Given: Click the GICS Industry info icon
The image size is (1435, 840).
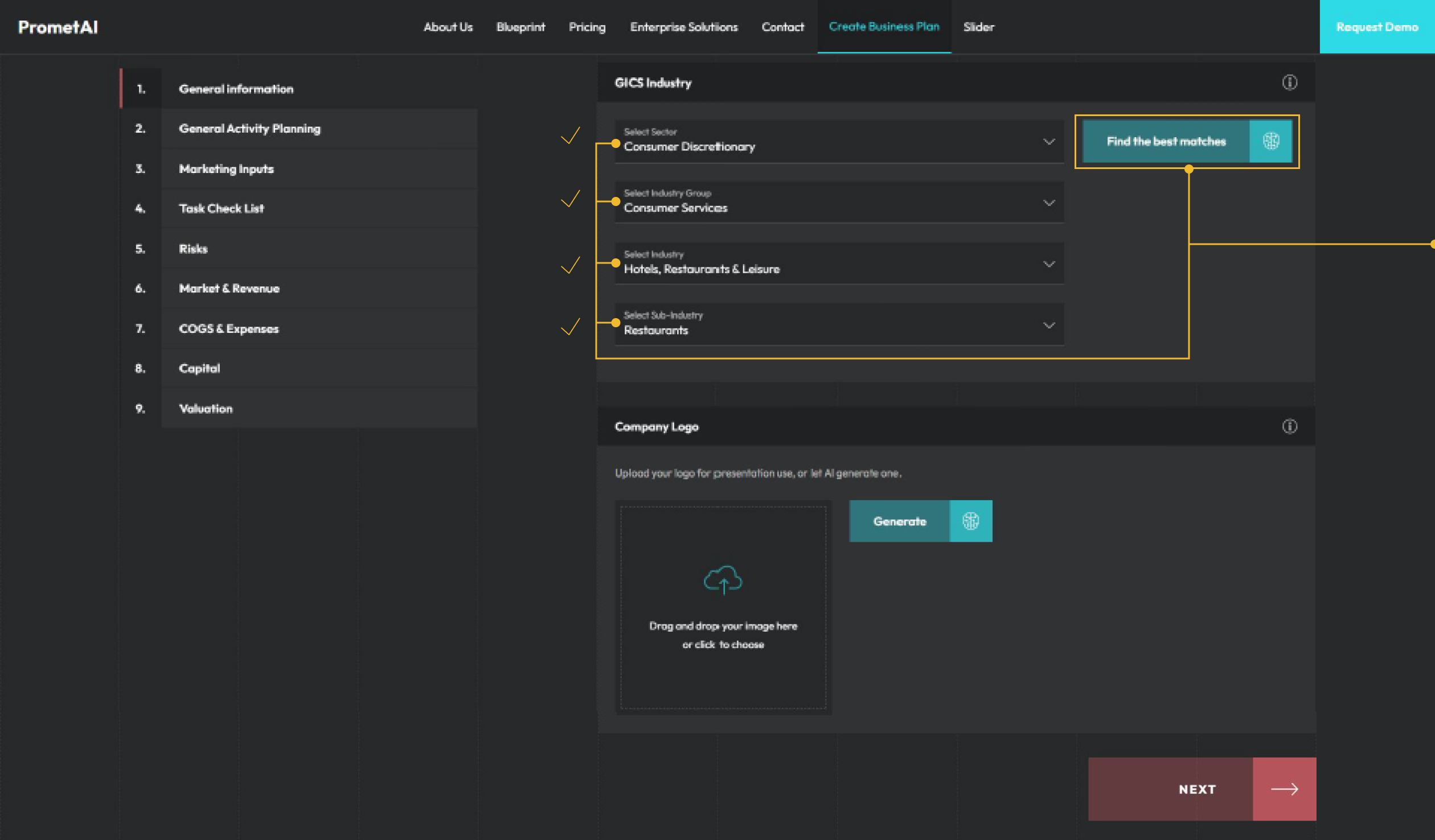Looking at the screenshot, I should (x=1289, y=83).
